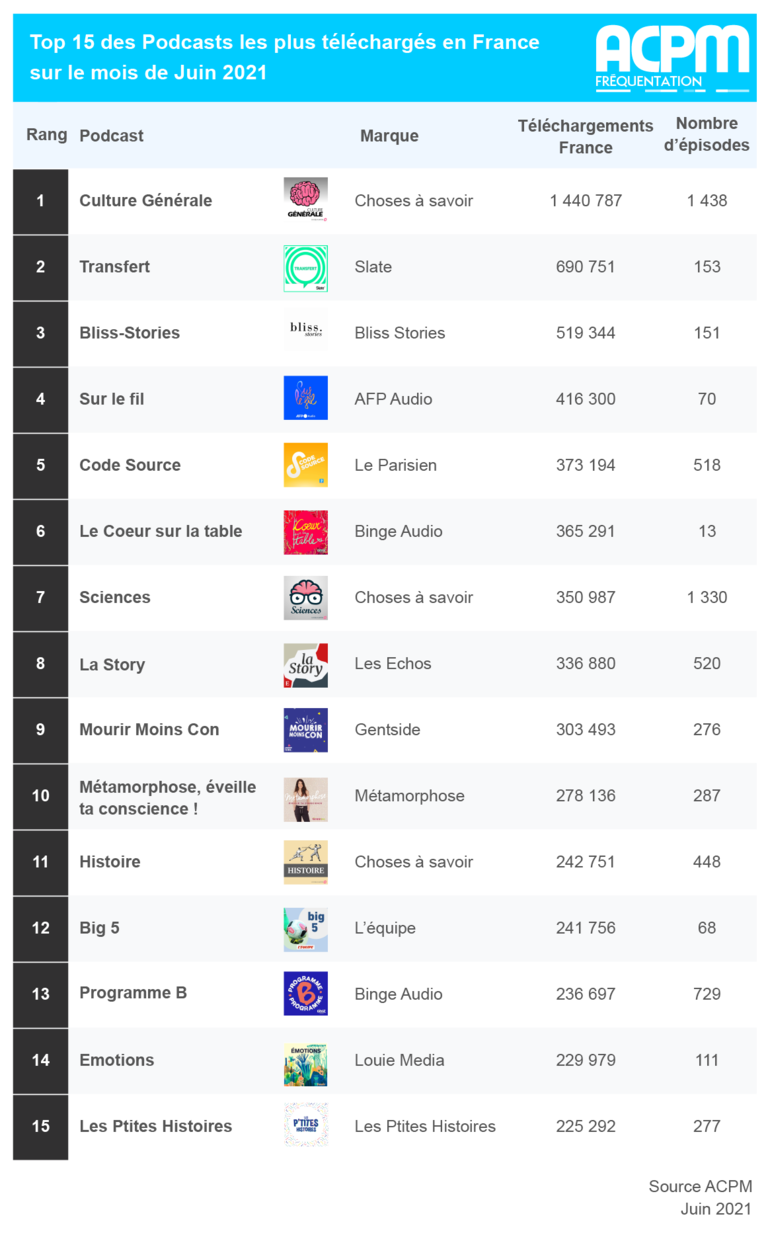Select the Mourir Moins Con logo
770x1241 pixels.
click(306, 730)
